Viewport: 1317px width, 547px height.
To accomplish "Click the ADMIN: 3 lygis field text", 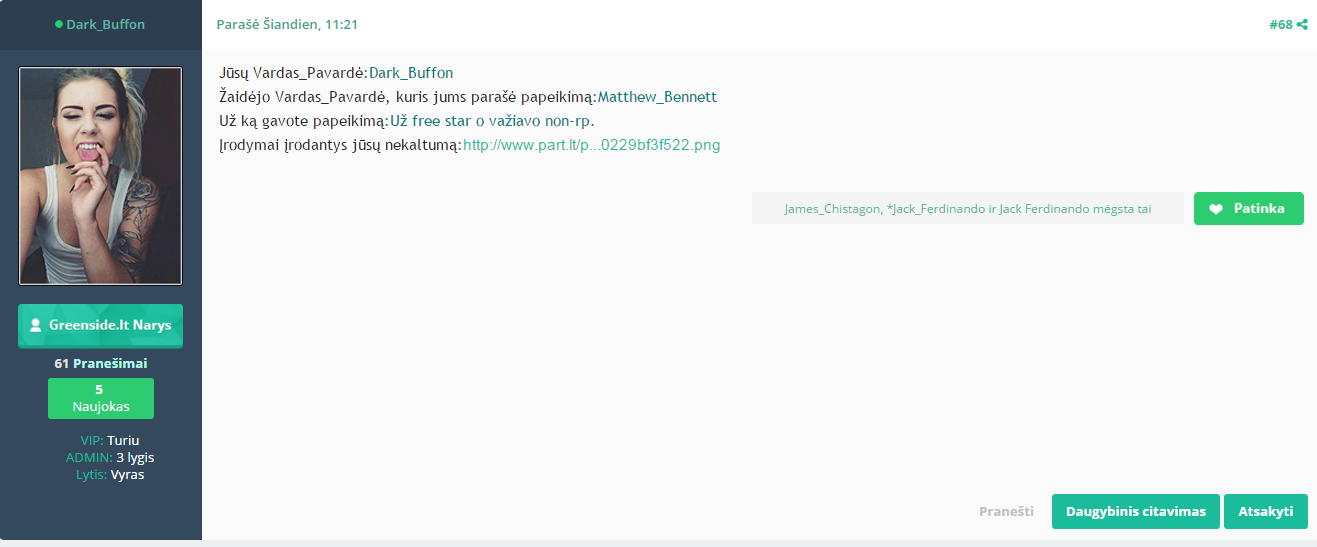I will (110, 457).
